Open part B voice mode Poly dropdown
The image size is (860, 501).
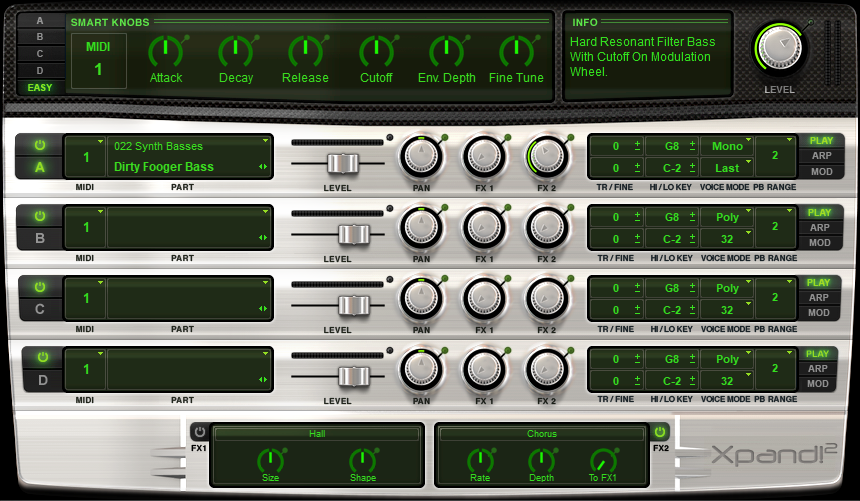pyautogui.click(x=727, y=217)
